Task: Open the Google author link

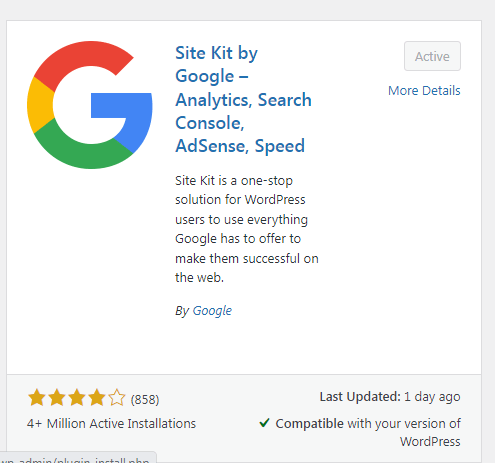Action: (x=212, y=311)
